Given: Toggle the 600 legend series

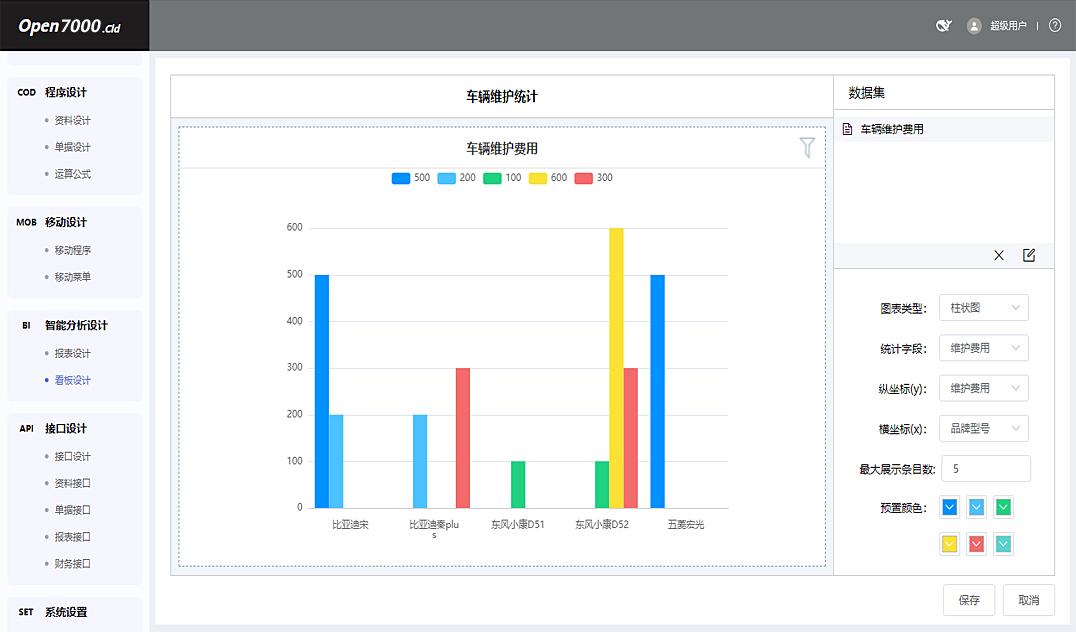Looking at the screenshot, I should (548, 178).
